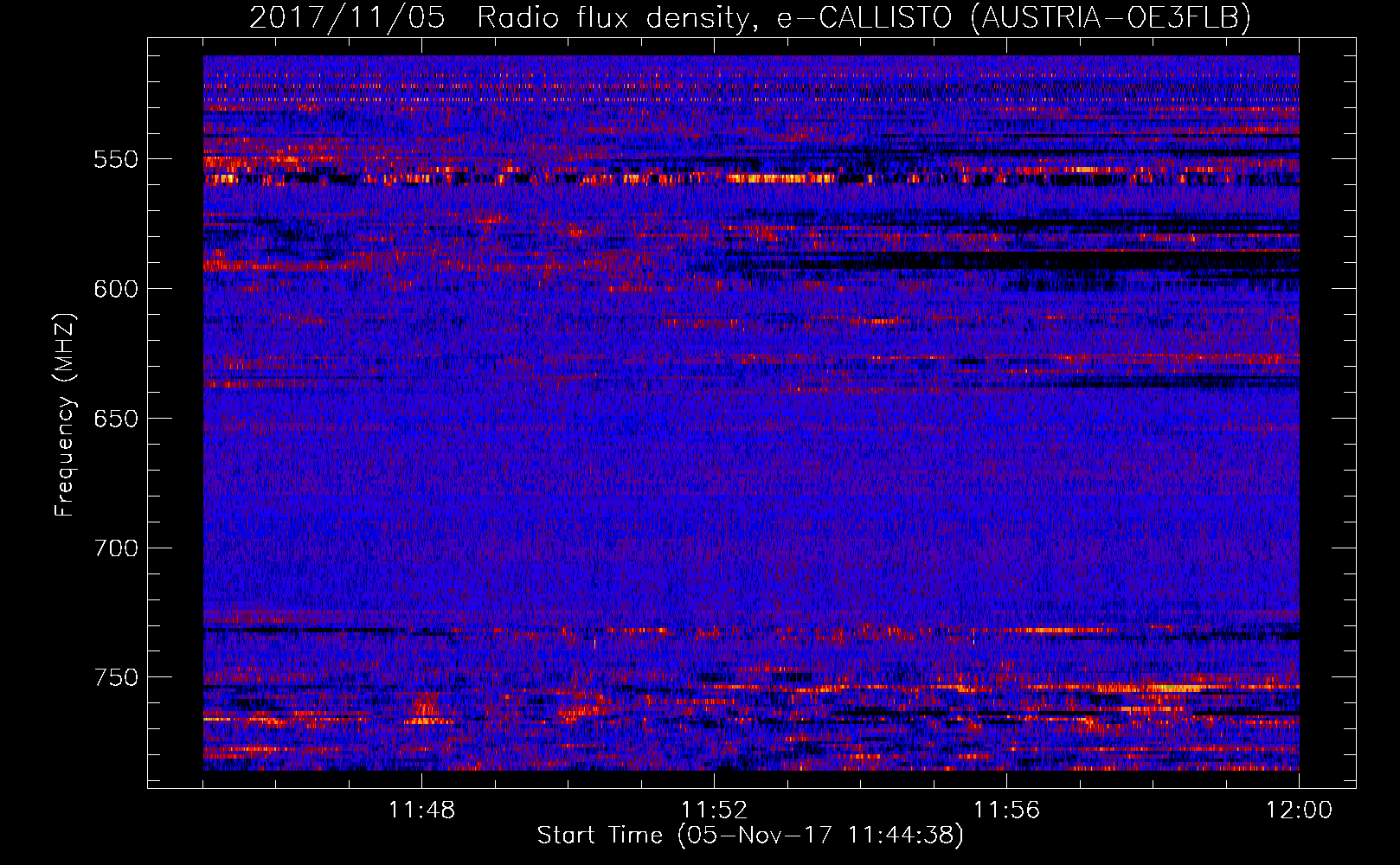Image resolution: width=1400 pixels, height=865 pixels.
Task: Click the 550 frequency axis label
Action: 116,160
